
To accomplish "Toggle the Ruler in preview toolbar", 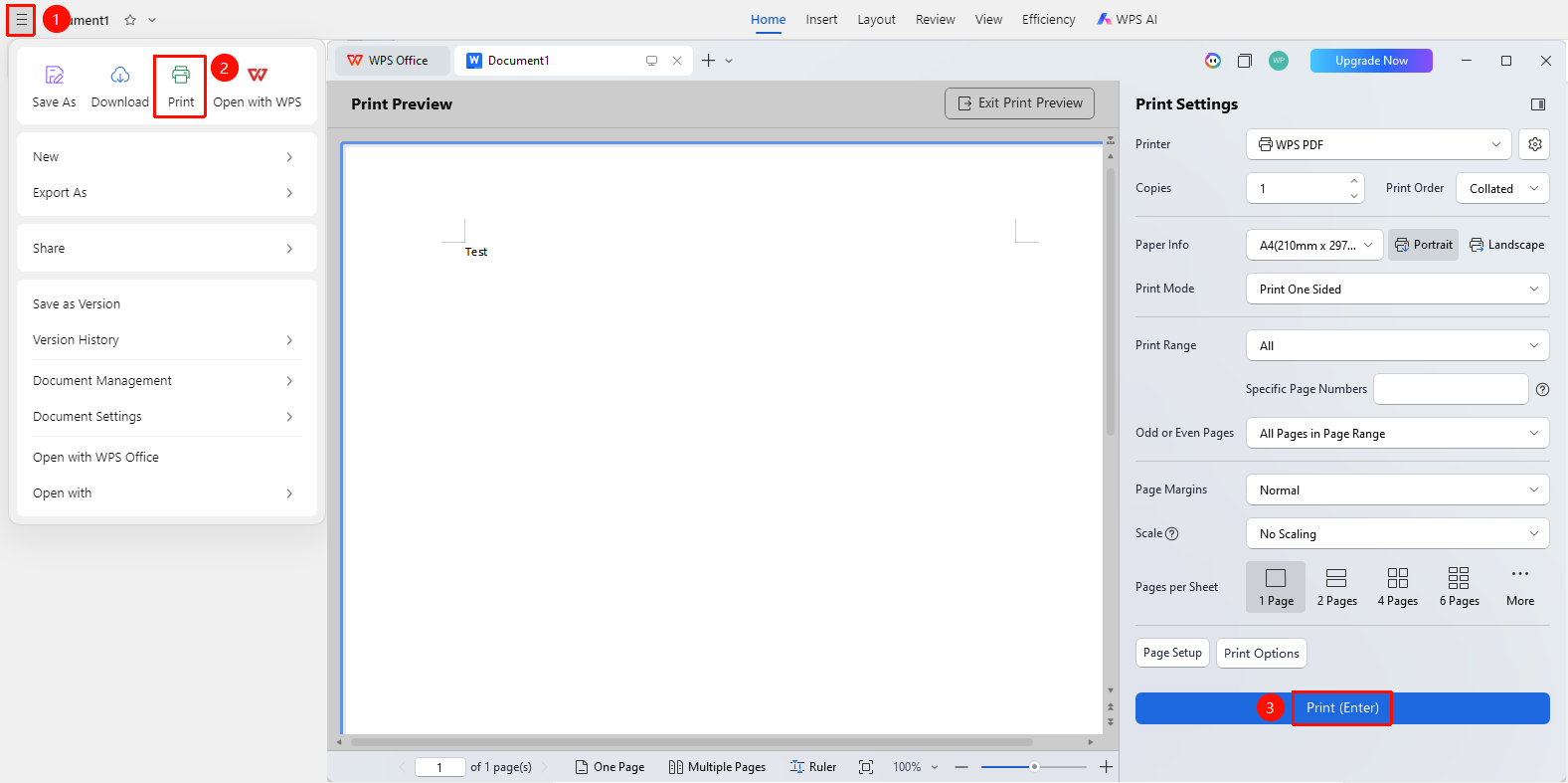I will point(813,767).
